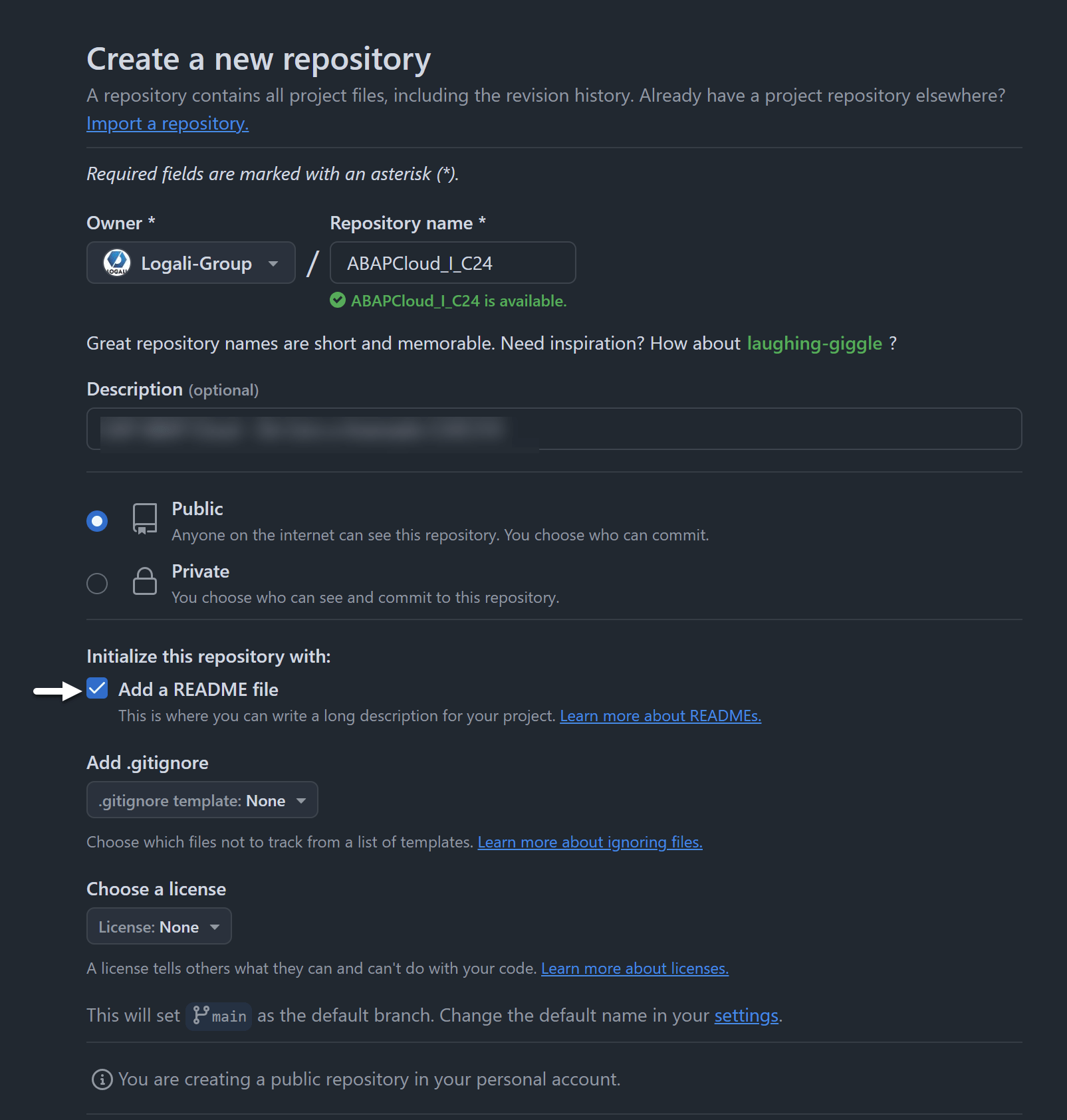The width and height of the screenshot is (1067, 1120).
Task: Click Learn more about READMEs
Action: (660, 716)
